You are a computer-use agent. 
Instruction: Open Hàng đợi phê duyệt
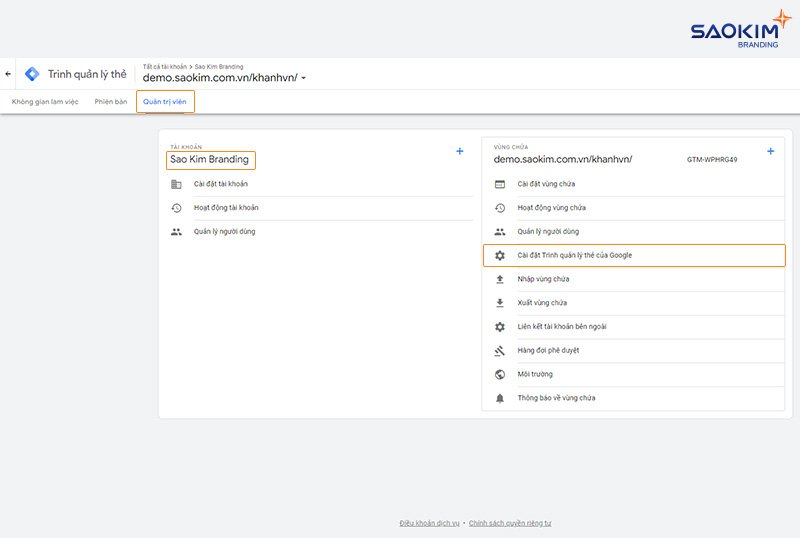coord(548,351)
